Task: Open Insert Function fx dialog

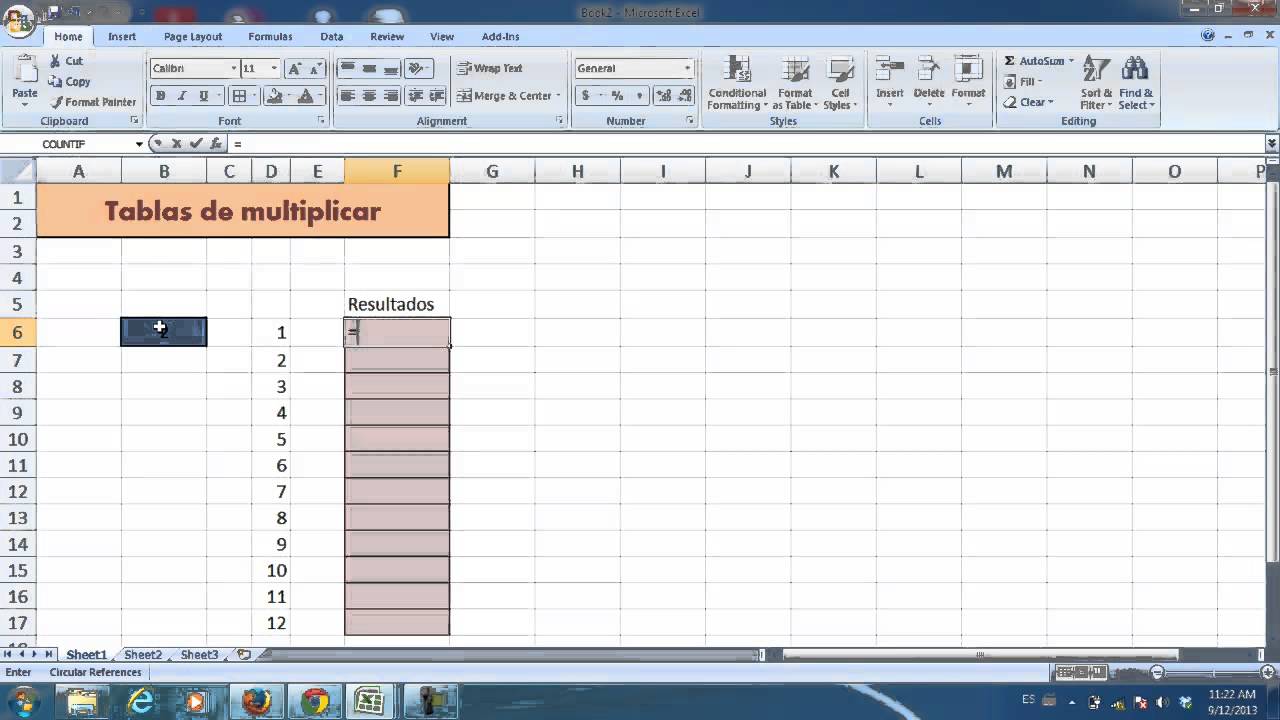Action: [x=216, y=144]
